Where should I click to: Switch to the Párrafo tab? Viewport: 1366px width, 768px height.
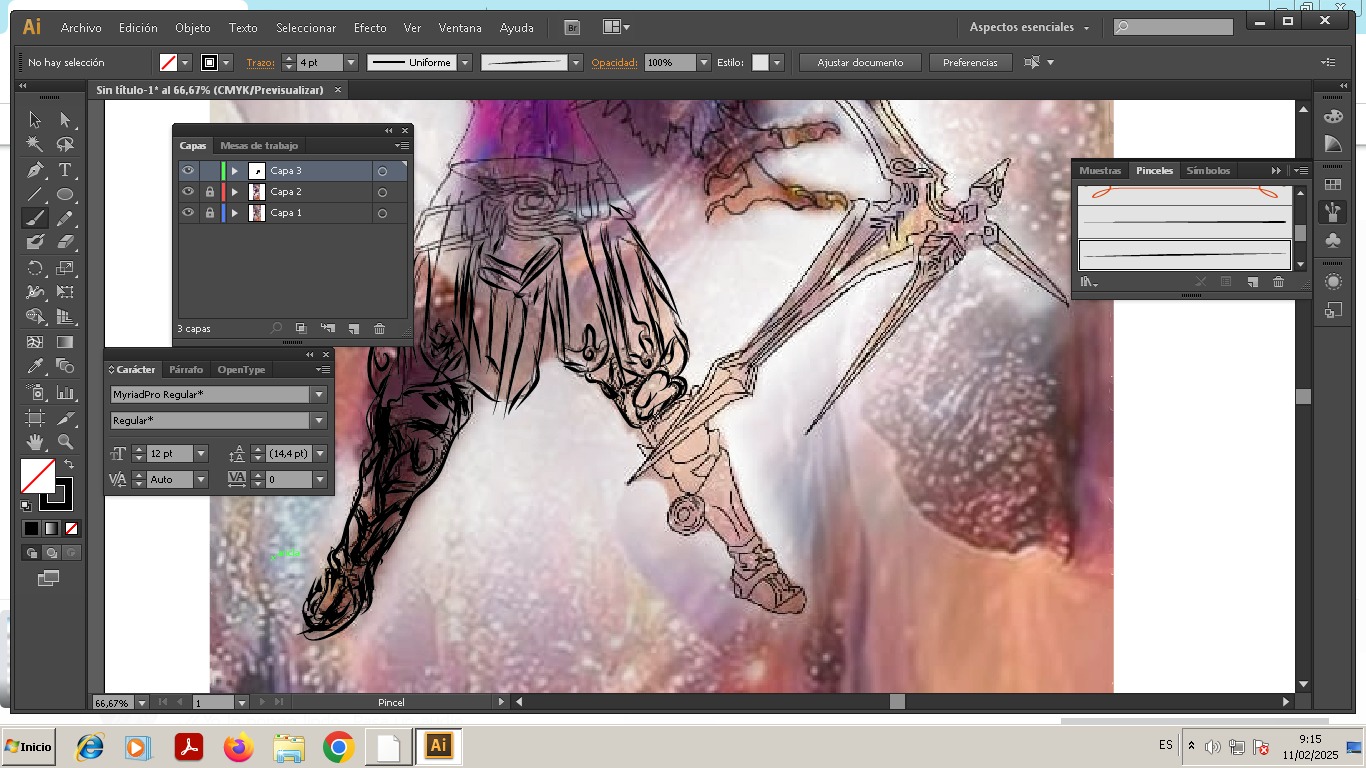[186, 370]
